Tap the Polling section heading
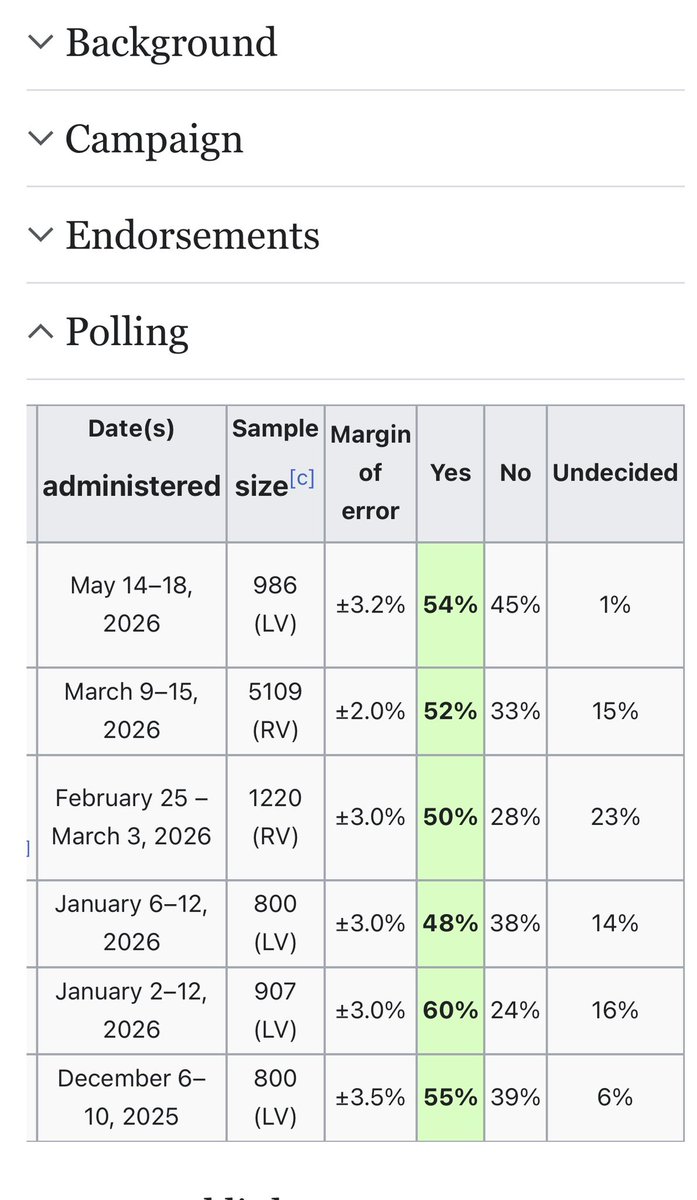Image resolution: width=697 pixels, height=1200 pixels. click(x=127, y=332)
